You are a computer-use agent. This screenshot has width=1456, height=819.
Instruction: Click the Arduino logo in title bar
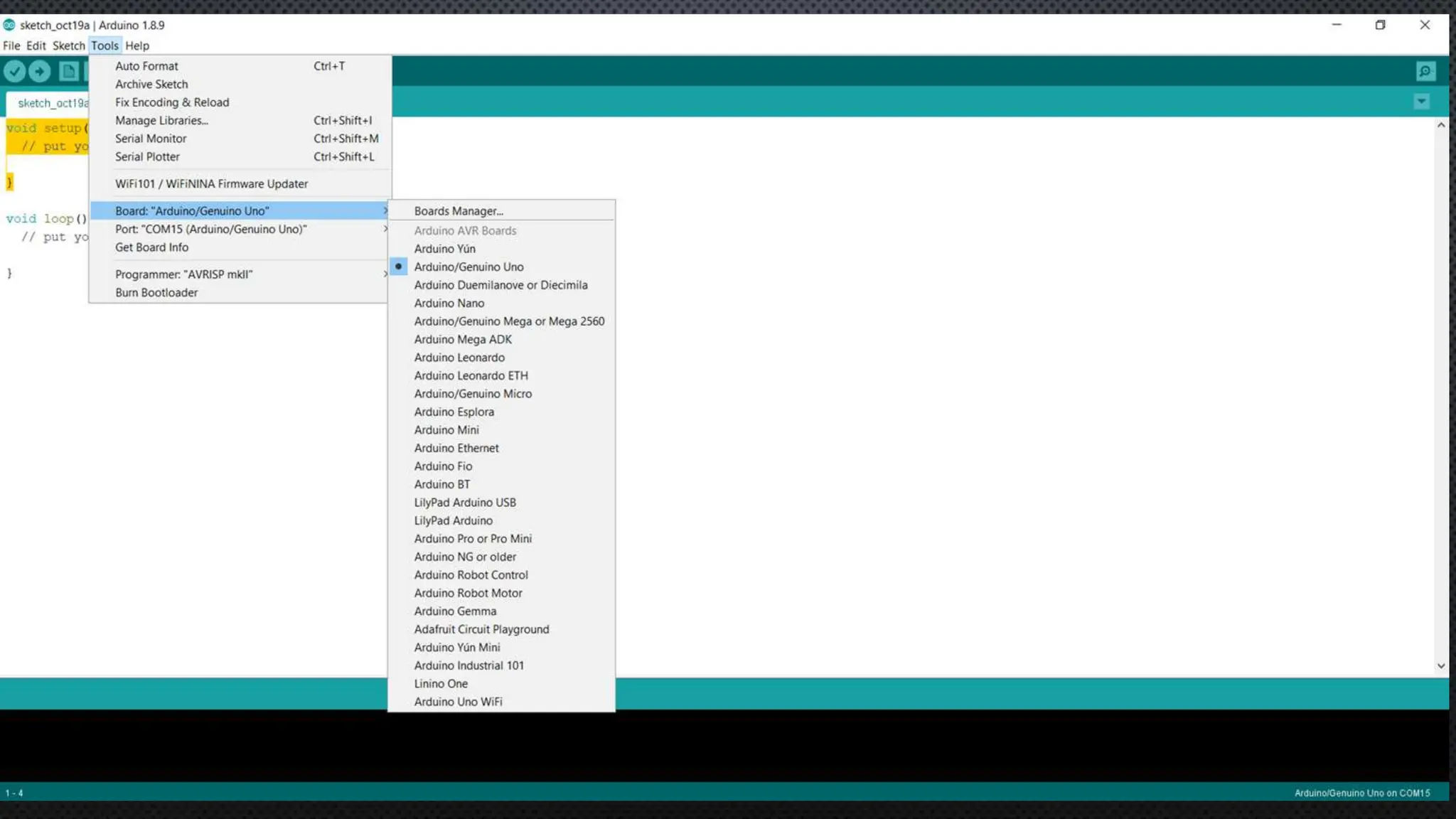pyautogui.click(x=9, y=25)
